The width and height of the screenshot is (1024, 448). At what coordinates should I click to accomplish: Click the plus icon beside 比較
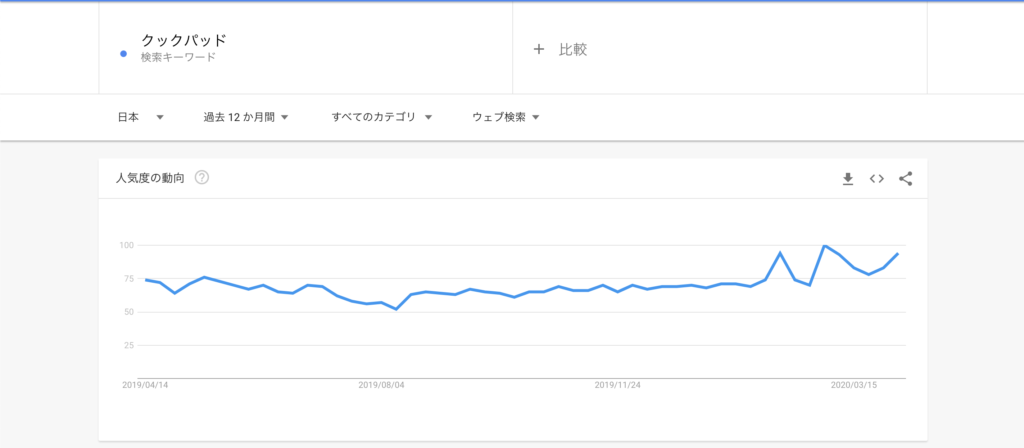[539, 49]
